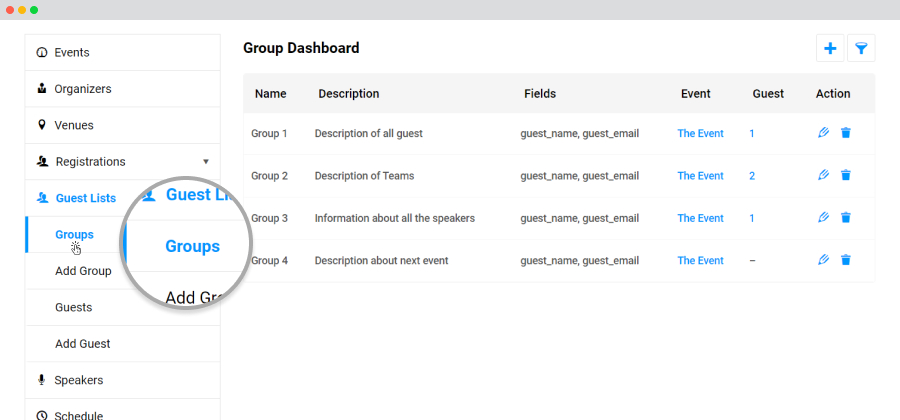The height and width of the screenshot is (420, 900).
Task: Select the Group 3 name cell
Action: click(269, 218)
